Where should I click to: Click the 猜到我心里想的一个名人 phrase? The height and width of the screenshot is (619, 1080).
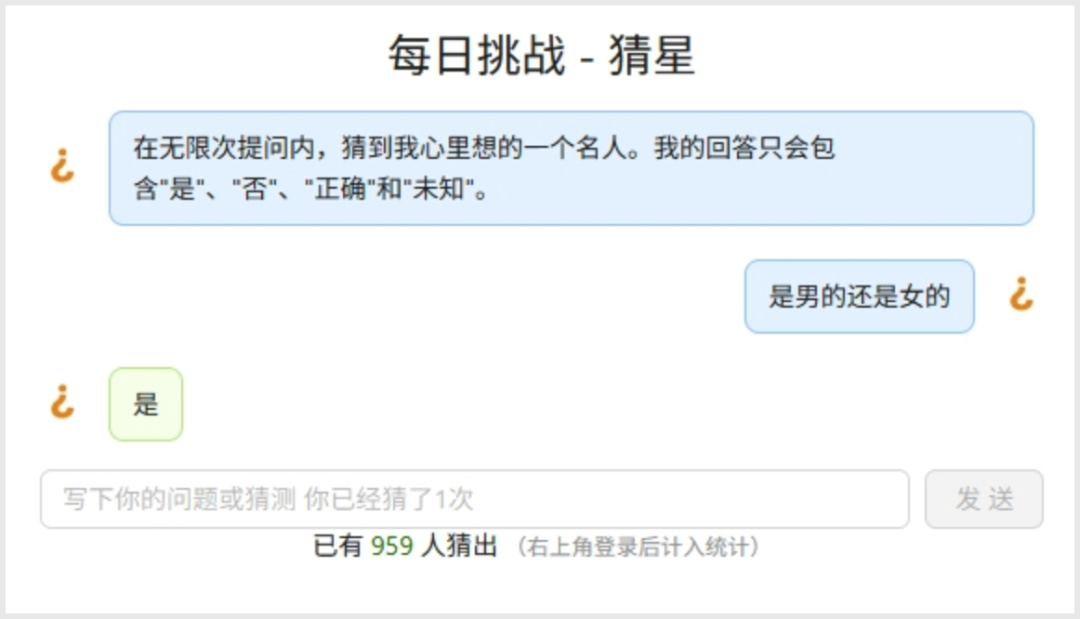(484, 148)
